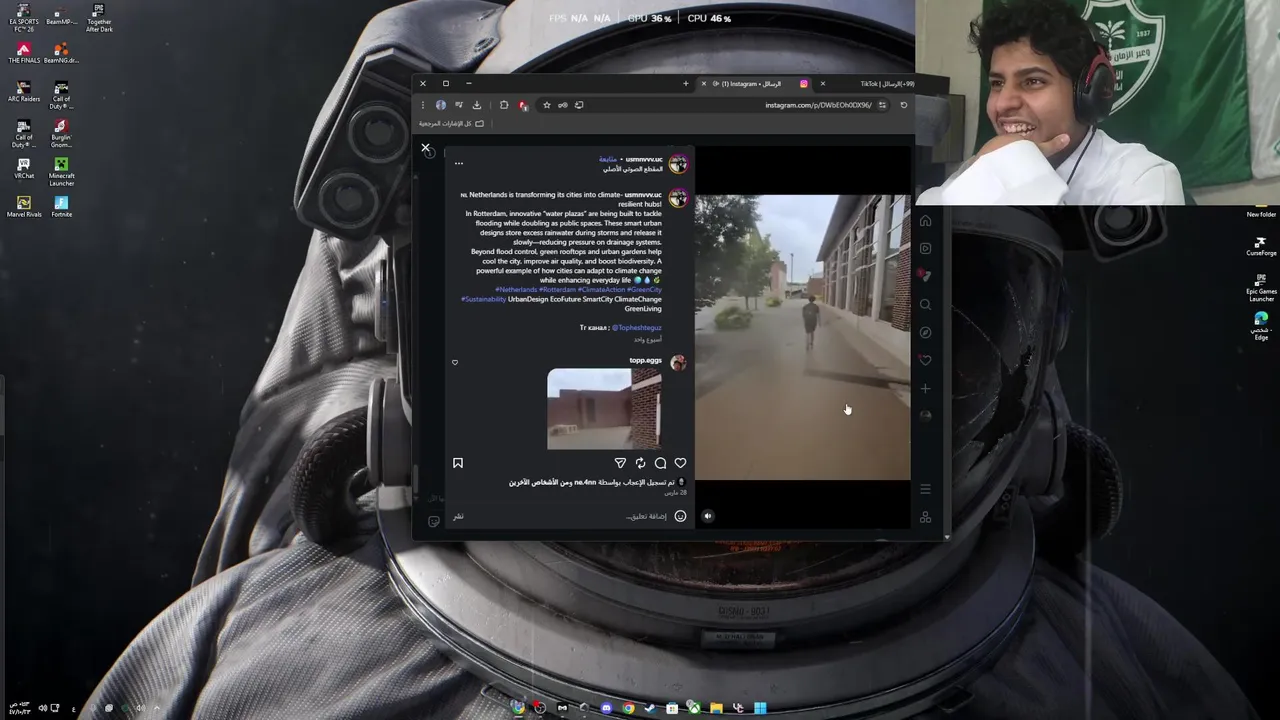Create new post with plus icon
The image size is (1280, 720).
925,388
